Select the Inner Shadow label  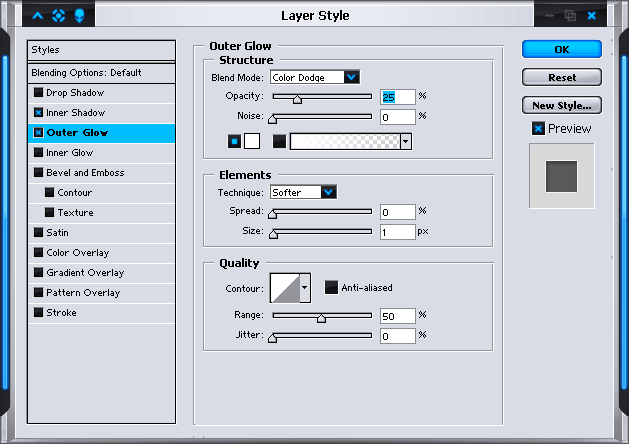point(75,113)
